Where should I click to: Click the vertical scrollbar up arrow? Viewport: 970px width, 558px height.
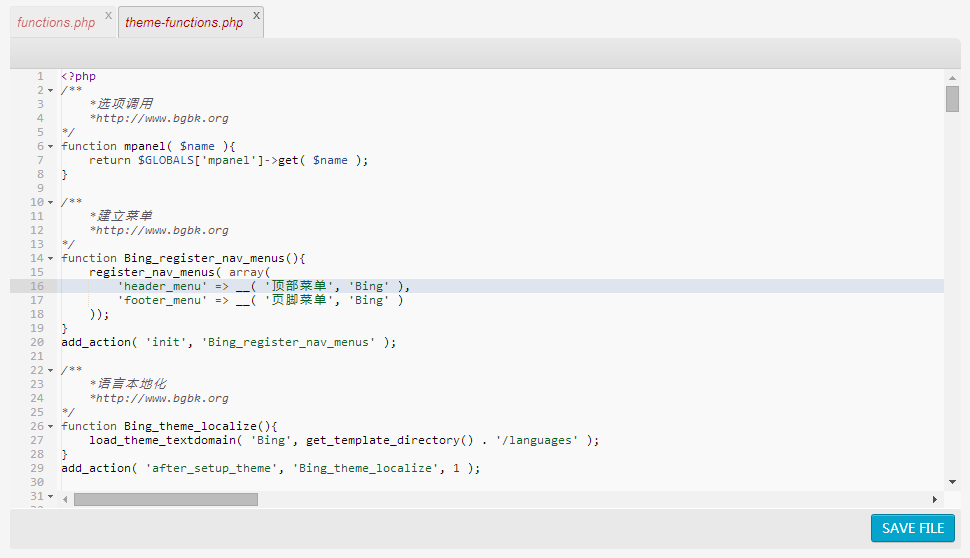coord(952,77)
